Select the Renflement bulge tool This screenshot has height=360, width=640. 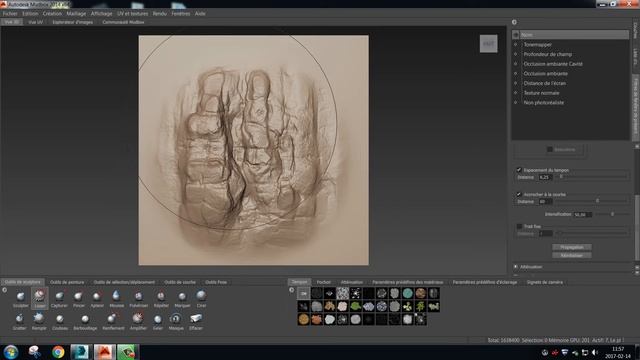pos(113,321)
